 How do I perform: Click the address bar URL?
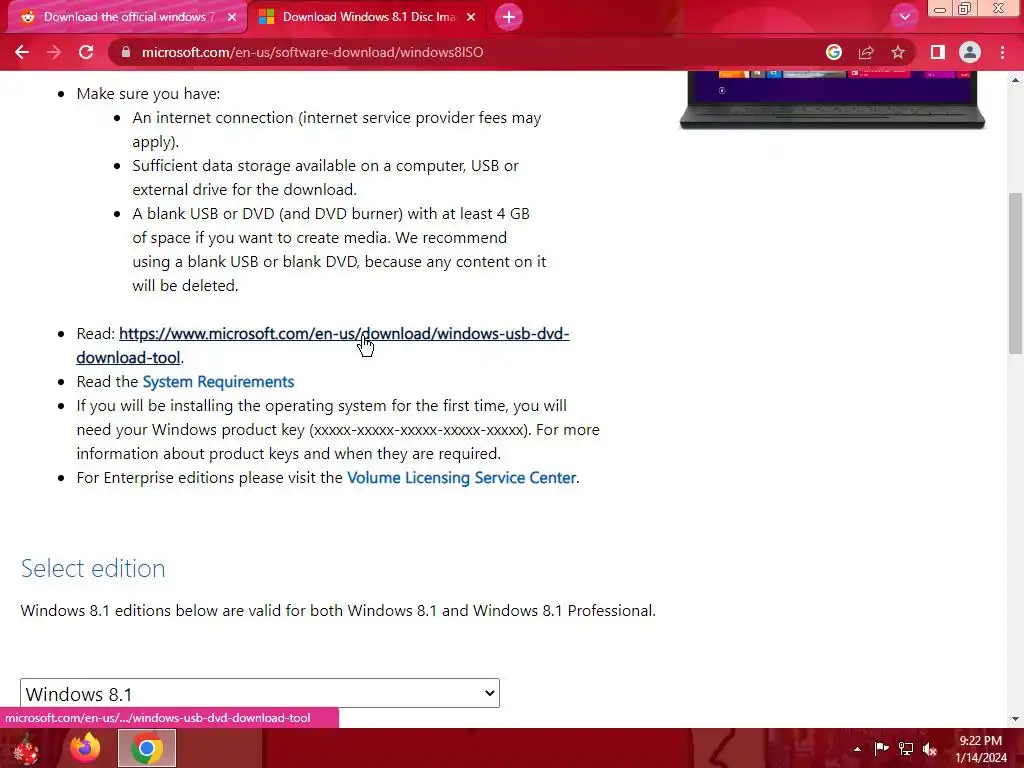click(312, 52)
